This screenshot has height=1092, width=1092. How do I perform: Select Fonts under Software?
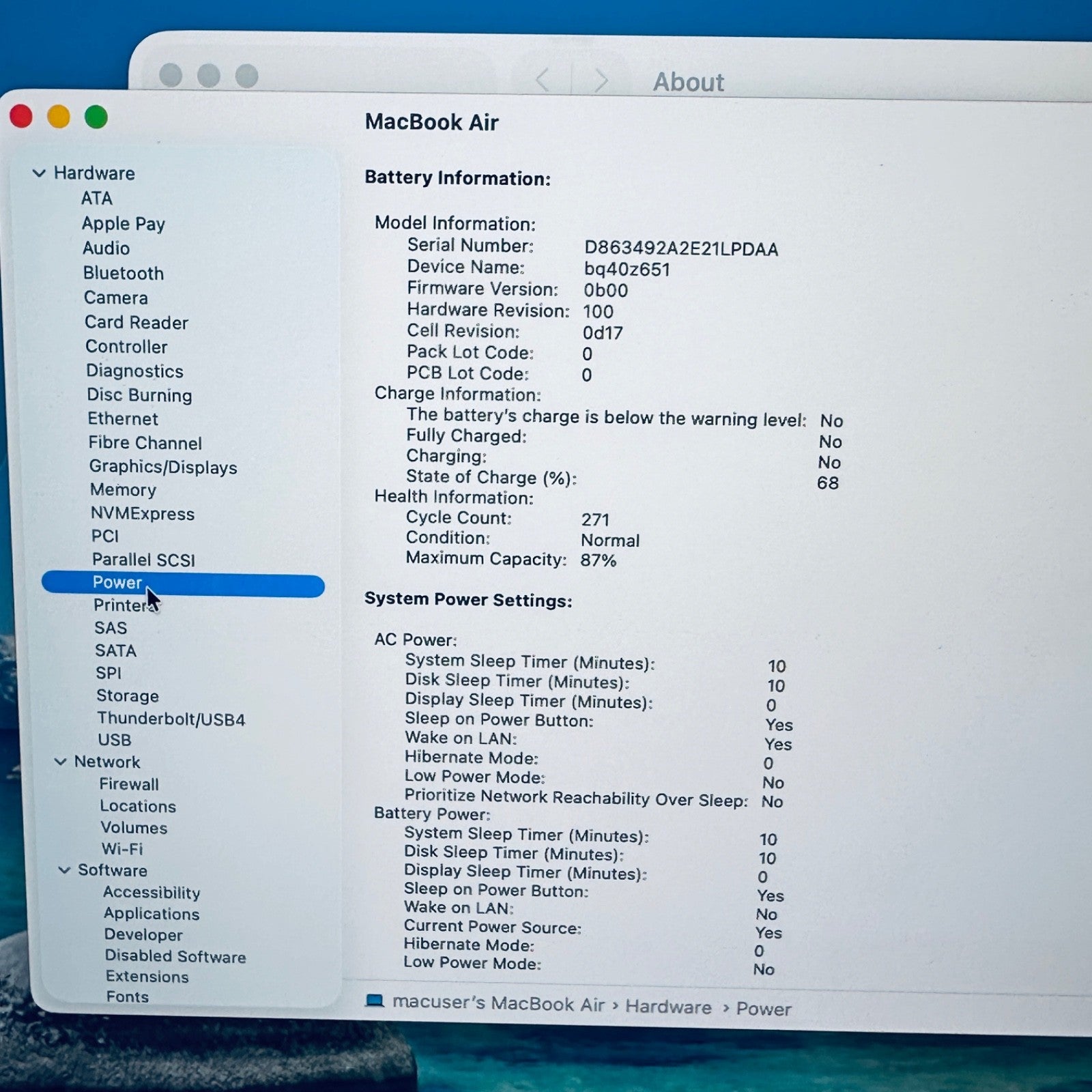click(x=128, y=996)
